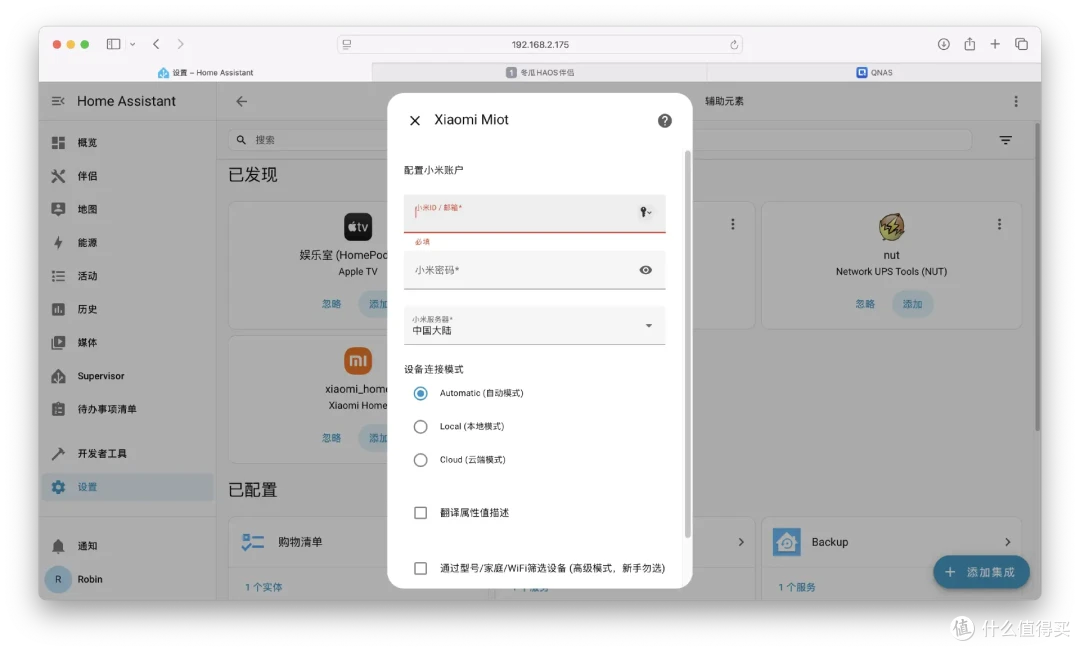Expand the Backup integration chevron
The width and height of the screenshot is (1080, 651).
(1007, 542)
